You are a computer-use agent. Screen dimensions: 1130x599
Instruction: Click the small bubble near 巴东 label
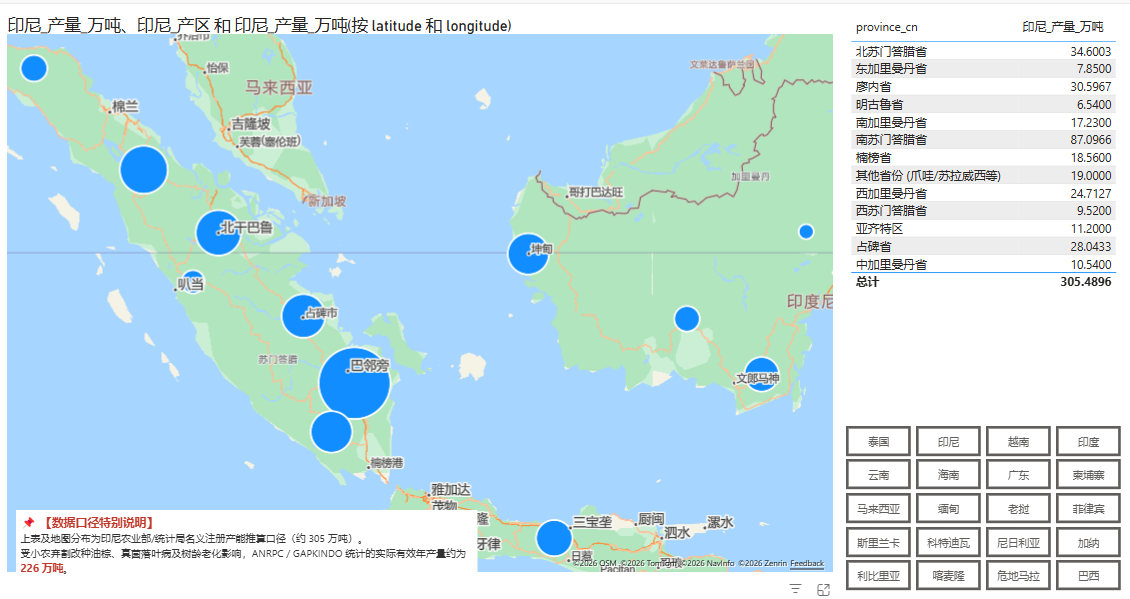(x=192, y=282)
